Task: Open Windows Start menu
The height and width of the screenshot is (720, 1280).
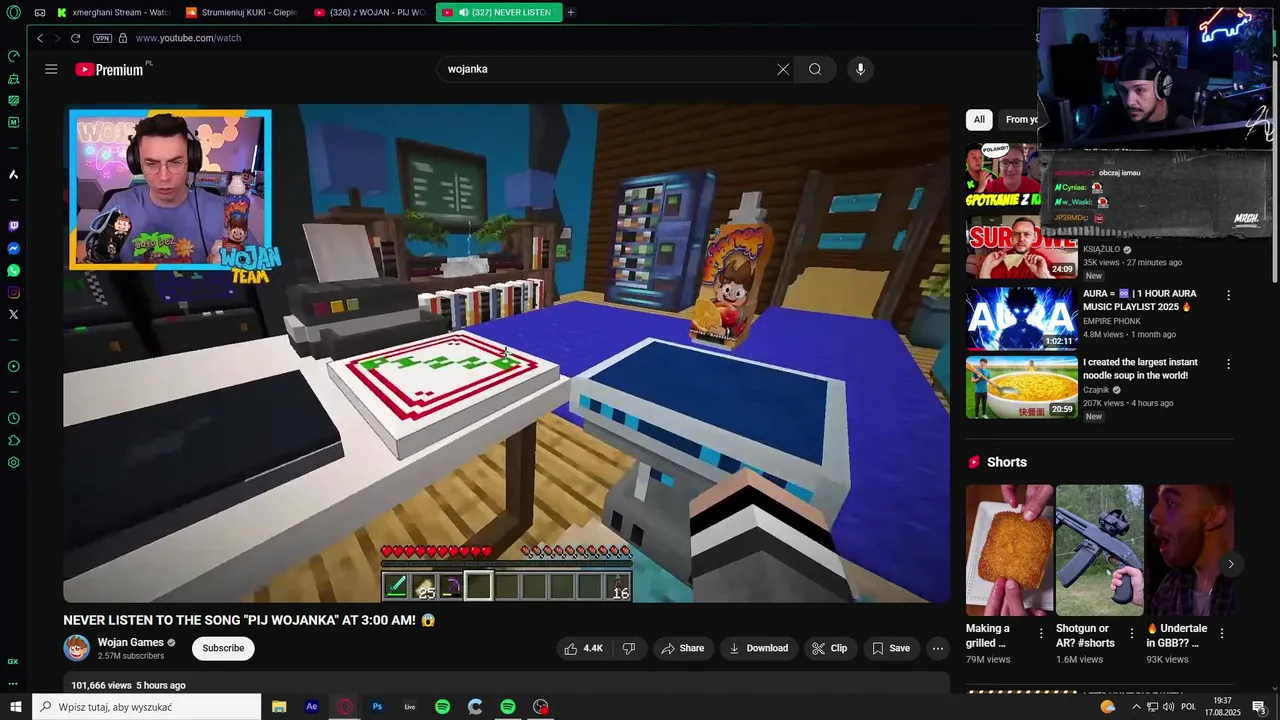Action: [x=16, y=707]
